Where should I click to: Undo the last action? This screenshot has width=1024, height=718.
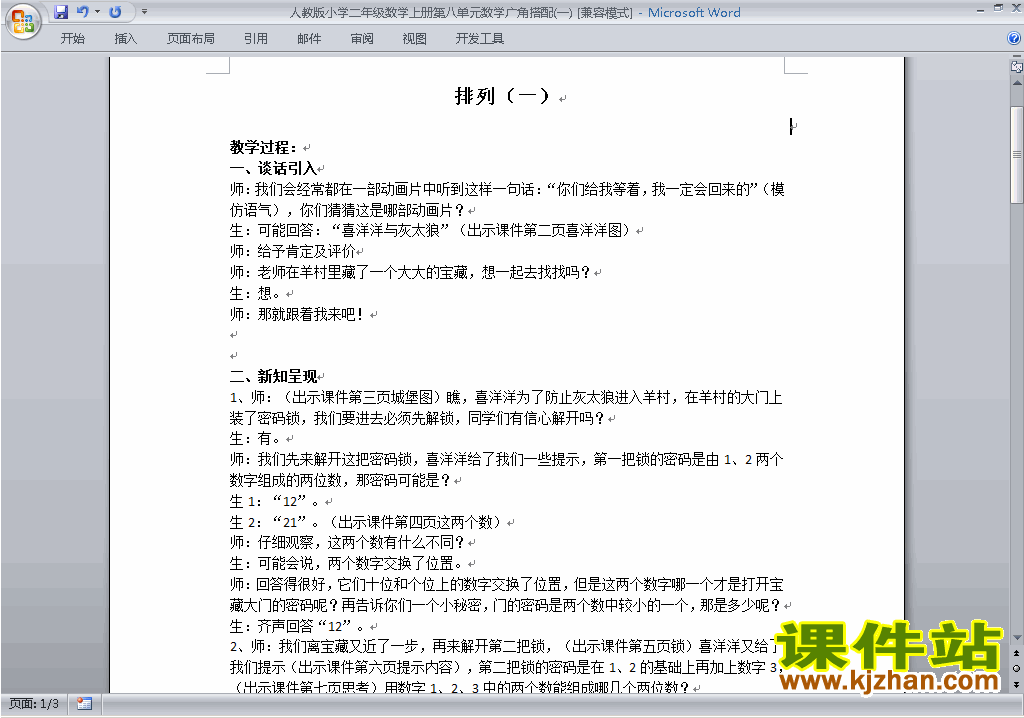pos(82,12)
